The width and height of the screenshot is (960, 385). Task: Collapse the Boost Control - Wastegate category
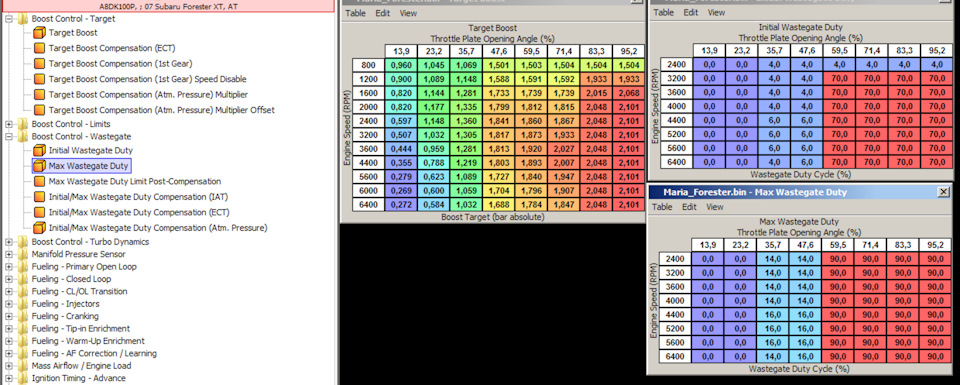9,136
